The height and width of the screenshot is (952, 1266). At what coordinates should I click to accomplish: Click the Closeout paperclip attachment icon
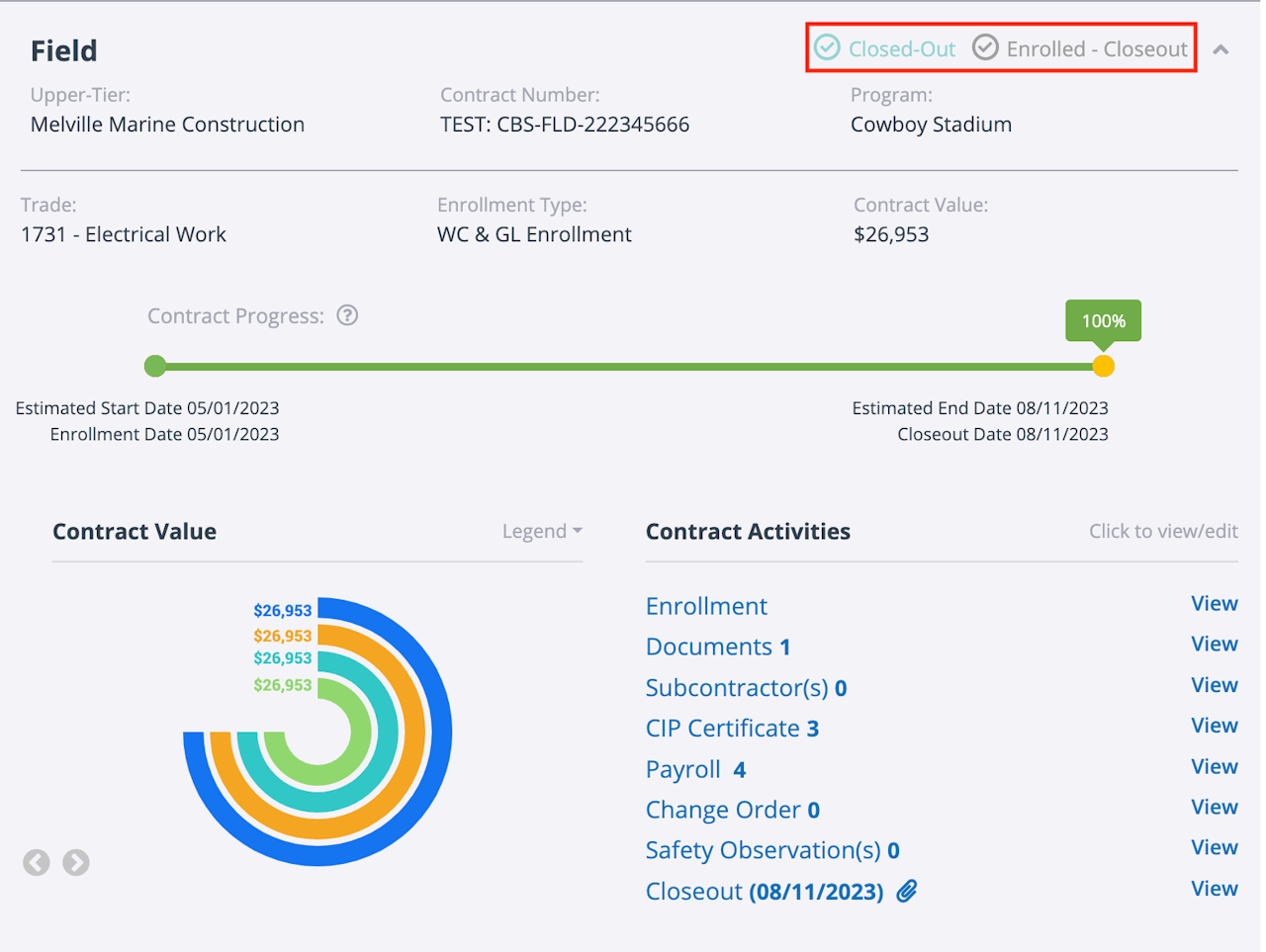[x=907, y=891]
